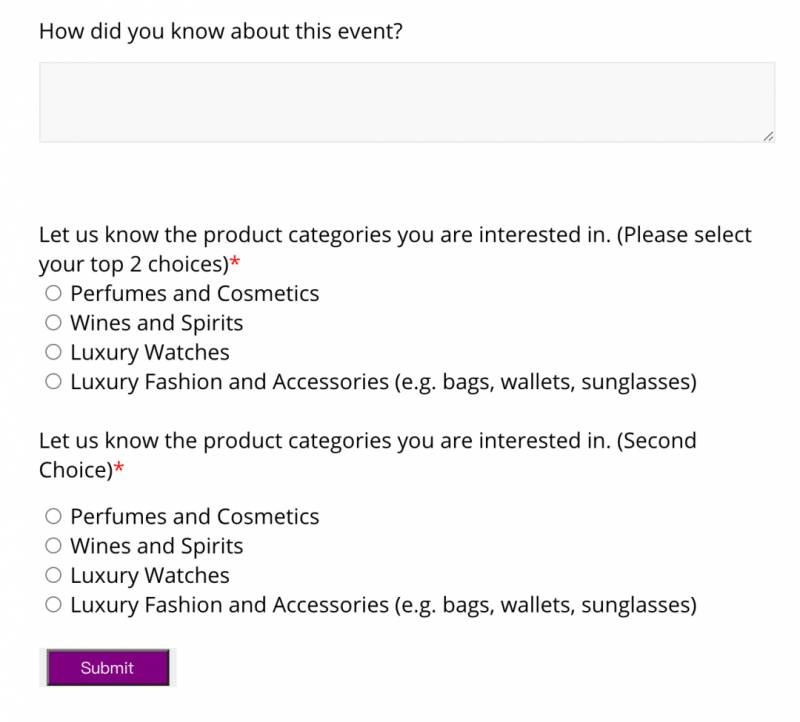The image size is (800, 722).
Task: Click Second Choice 'Perfumes and Cosmetics' label text
Action: click(x=195, y=517)
